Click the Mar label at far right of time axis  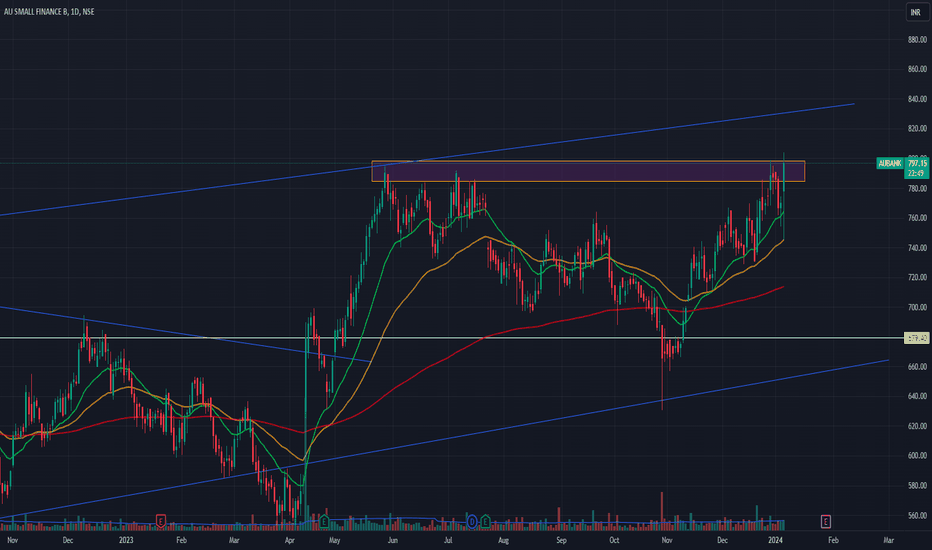click(x=889, y=540)
